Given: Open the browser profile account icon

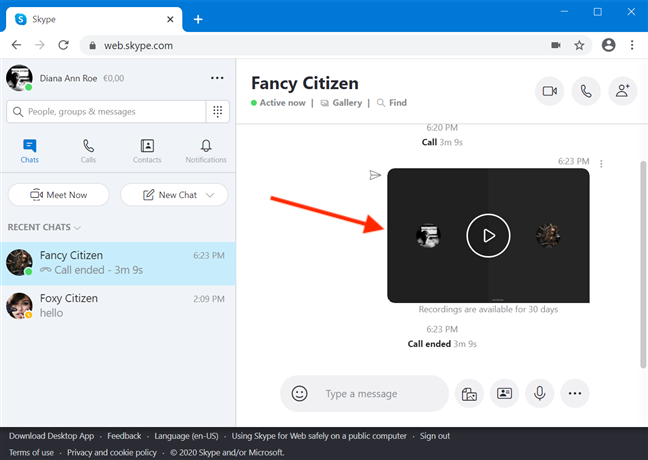Looking at the screenshot, I should click(608, 45).
